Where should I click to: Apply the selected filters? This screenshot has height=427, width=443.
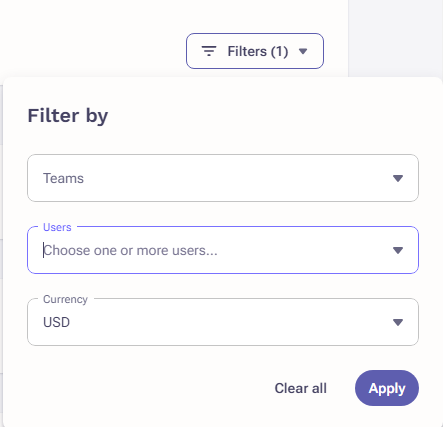pyautogui.click(x=387, y=388)
